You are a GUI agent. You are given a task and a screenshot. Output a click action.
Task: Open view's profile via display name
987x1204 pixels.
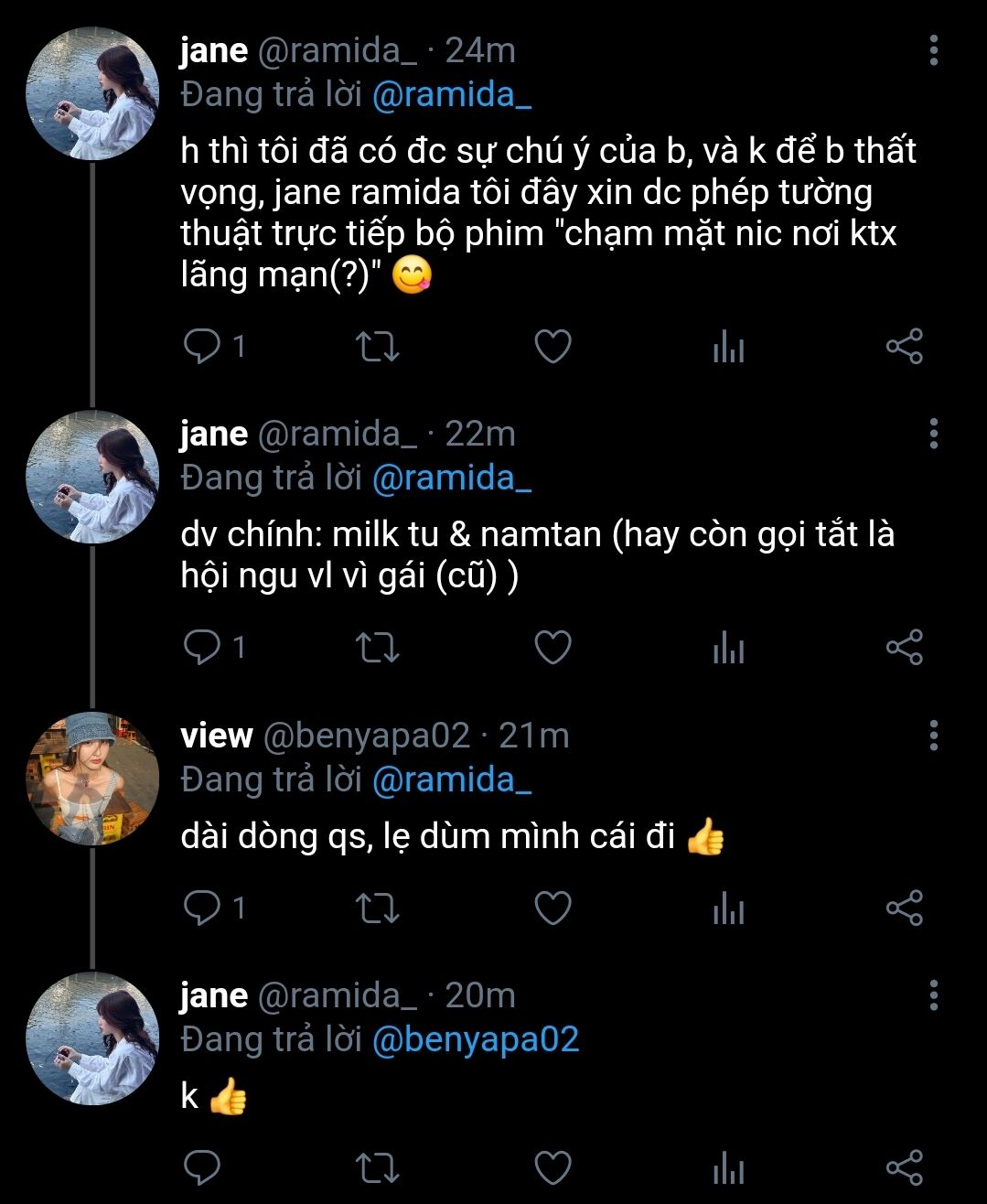pos(217,736)
